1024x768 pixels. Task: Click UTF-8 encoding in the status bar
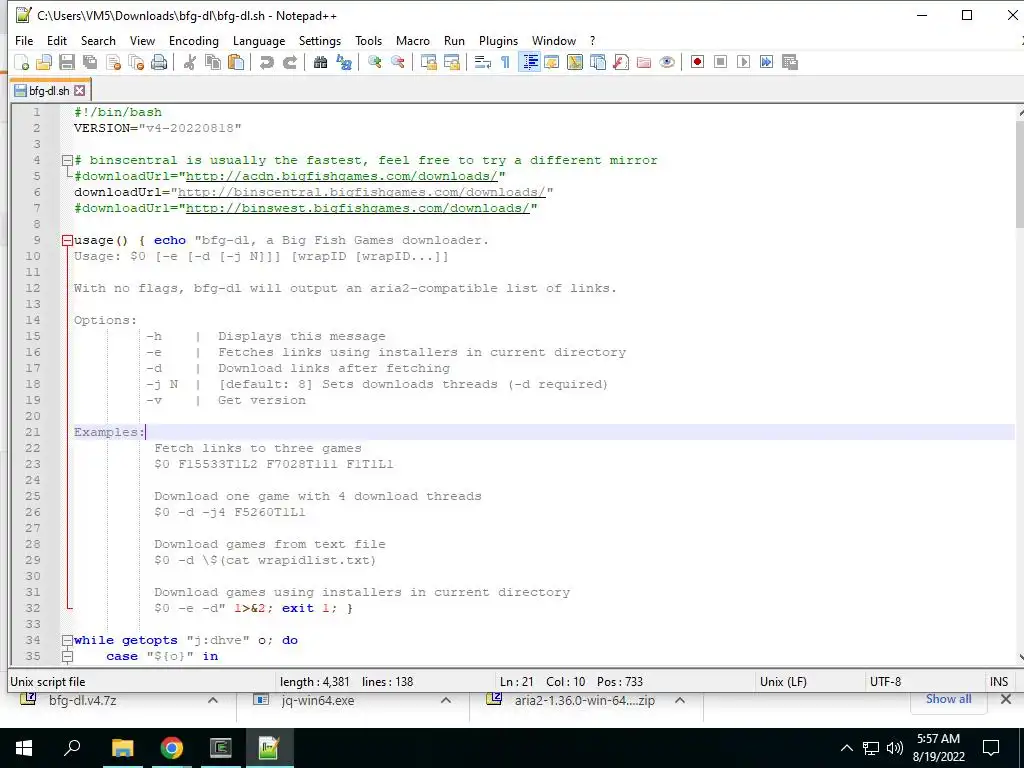pos(885,682)
